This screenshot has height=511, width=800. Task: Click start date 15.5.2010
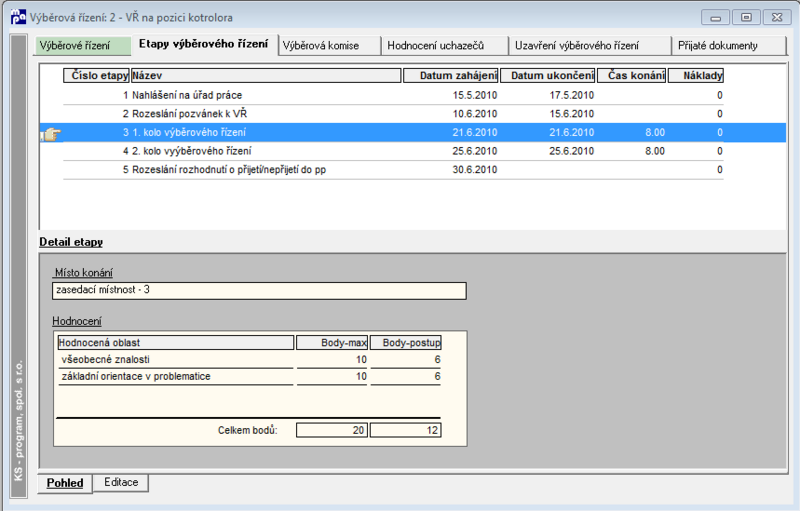(x=474, y=95)
